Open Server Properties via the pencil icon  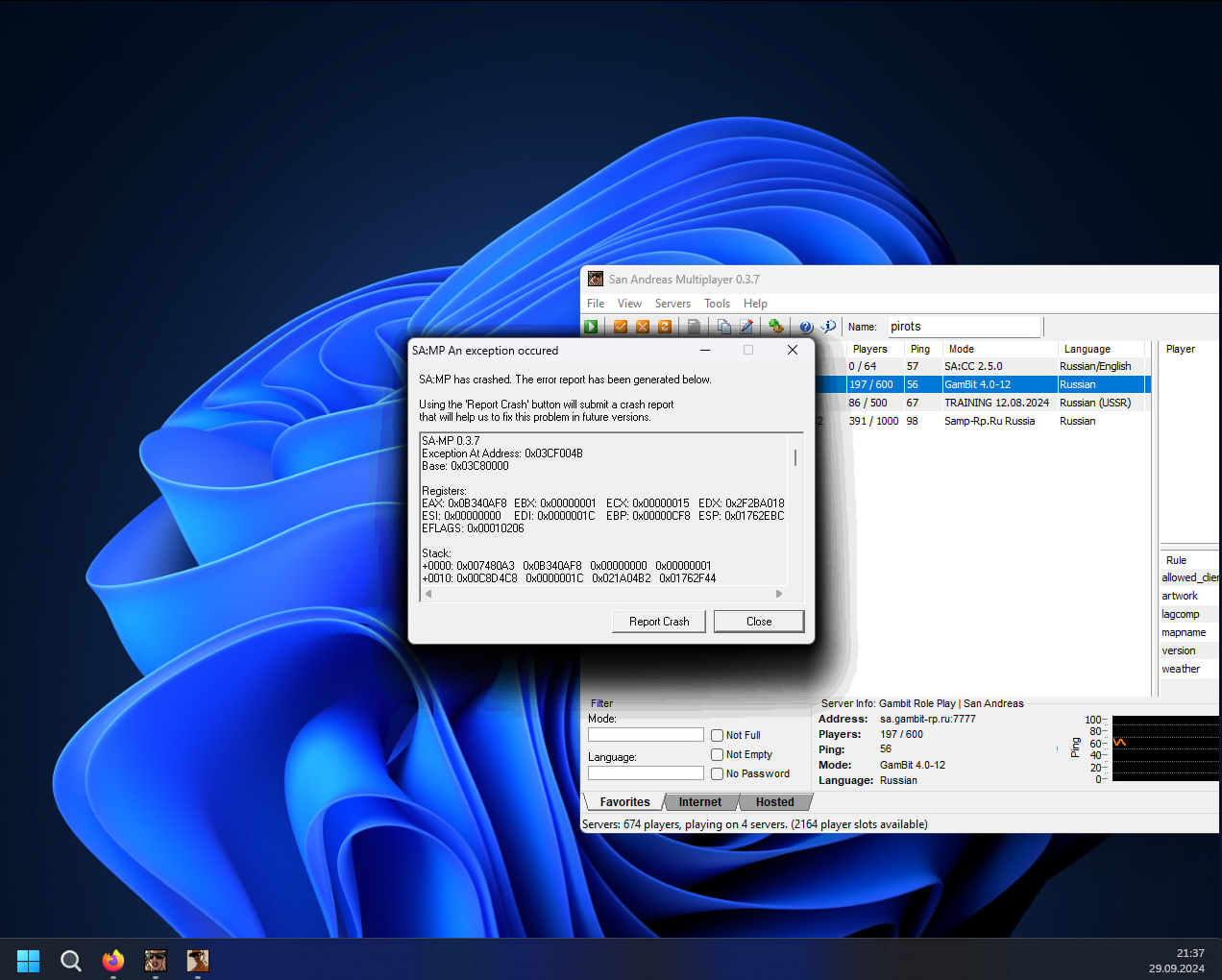click(745, 327)
